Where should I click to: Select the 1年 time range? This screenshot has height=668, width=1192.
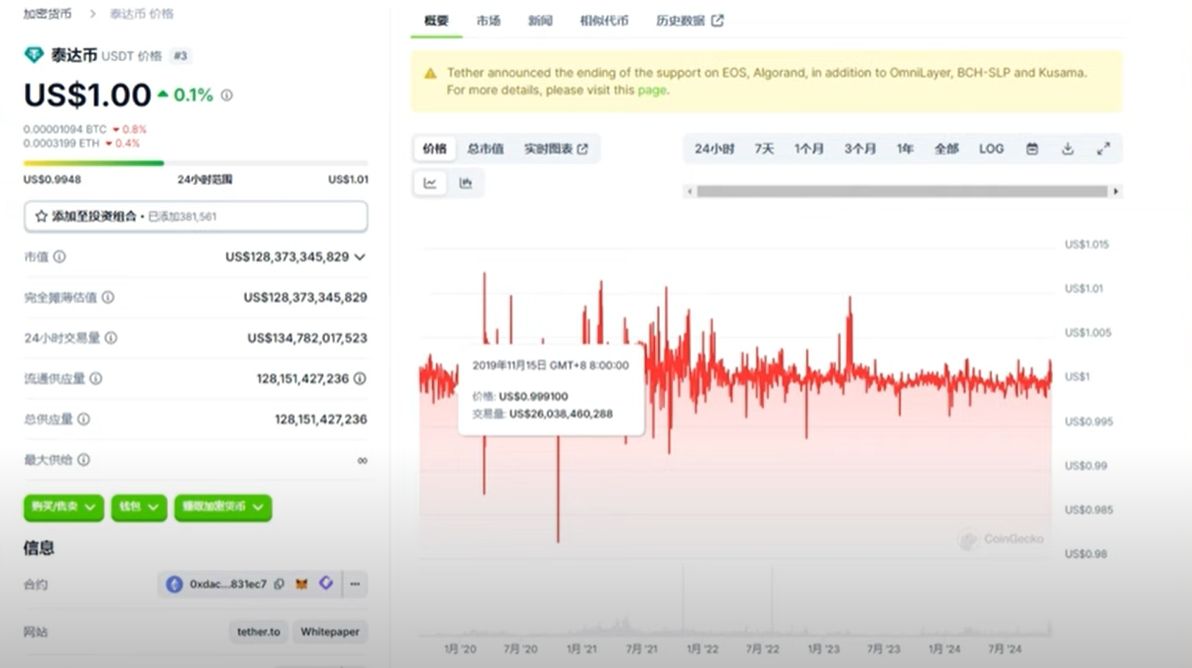click(x=903, y=148)
